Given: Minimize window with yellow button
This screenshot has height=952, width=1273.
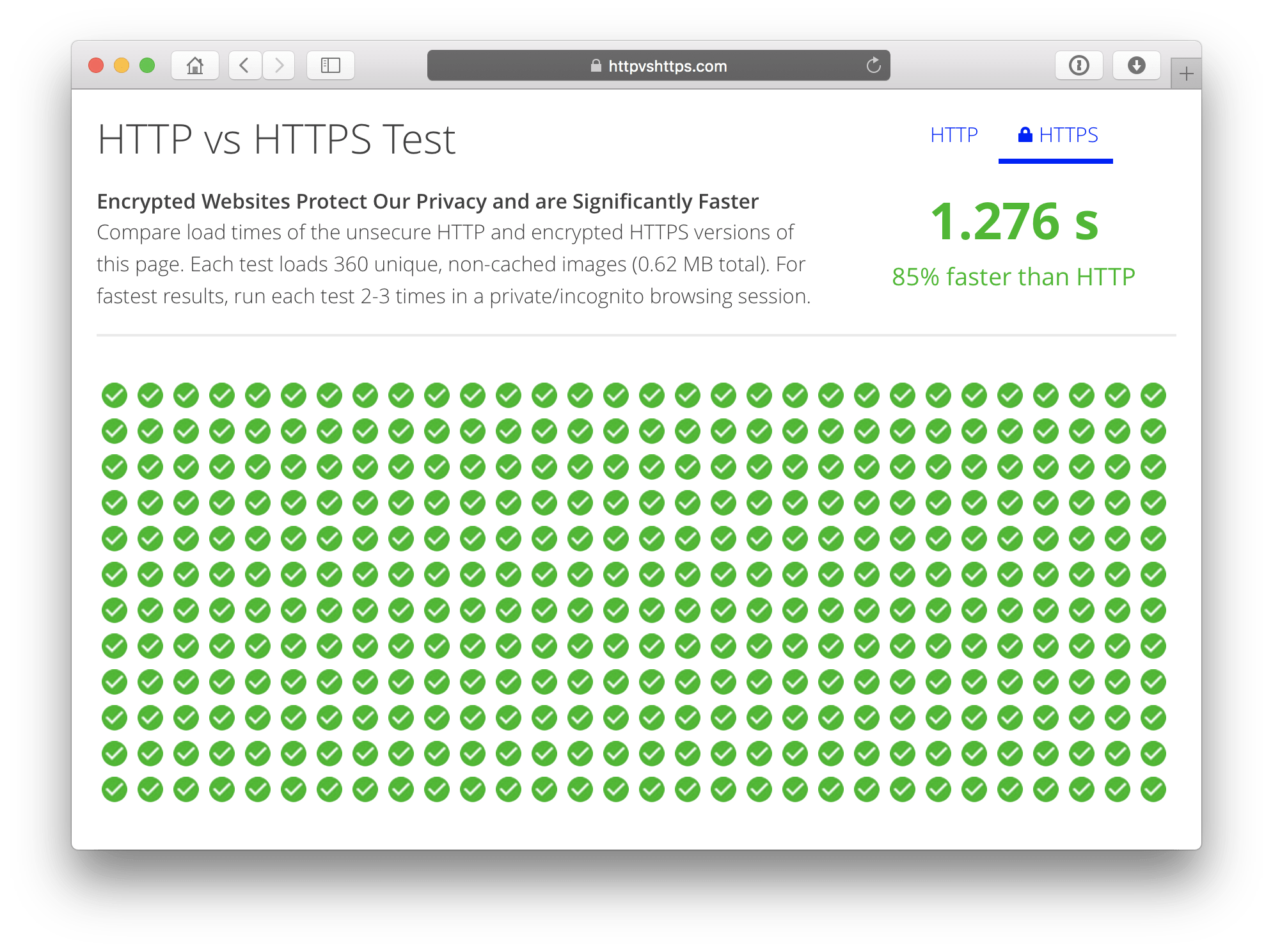Looking at the screenshot, I should [122, 65].
